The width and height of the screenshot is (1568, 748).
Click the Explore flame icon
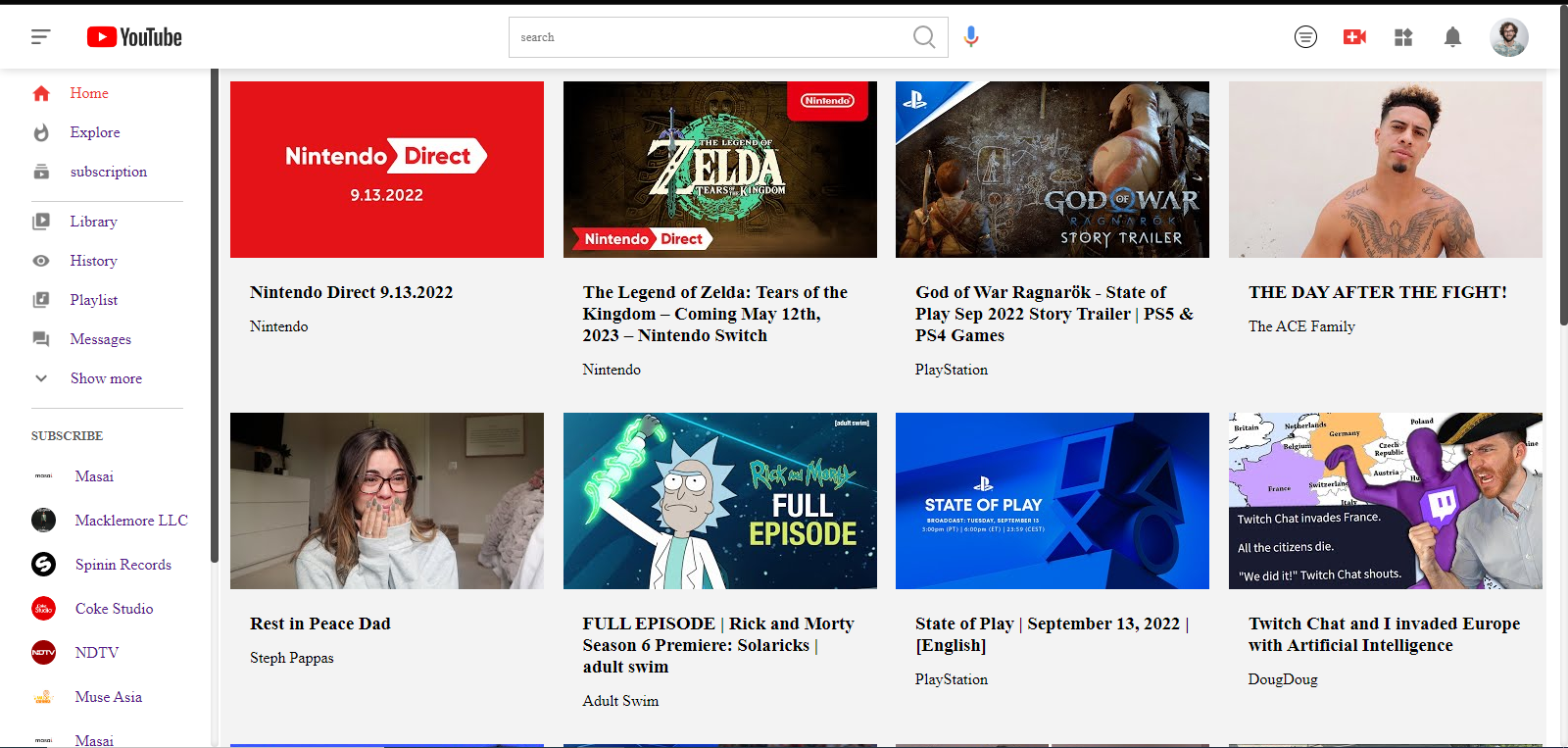(x=41, y=132)
